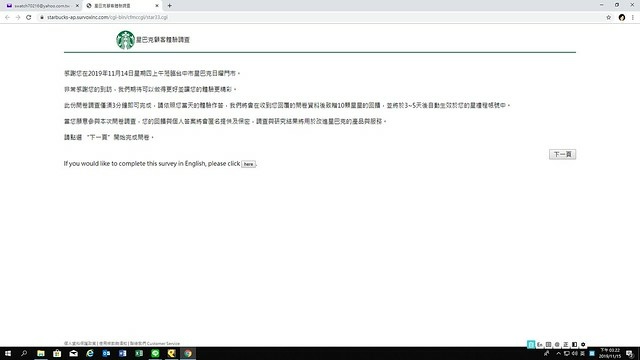The image size is (640, 360).
Task: Open the yellow app on taskbar
Action: click(171, 353)
